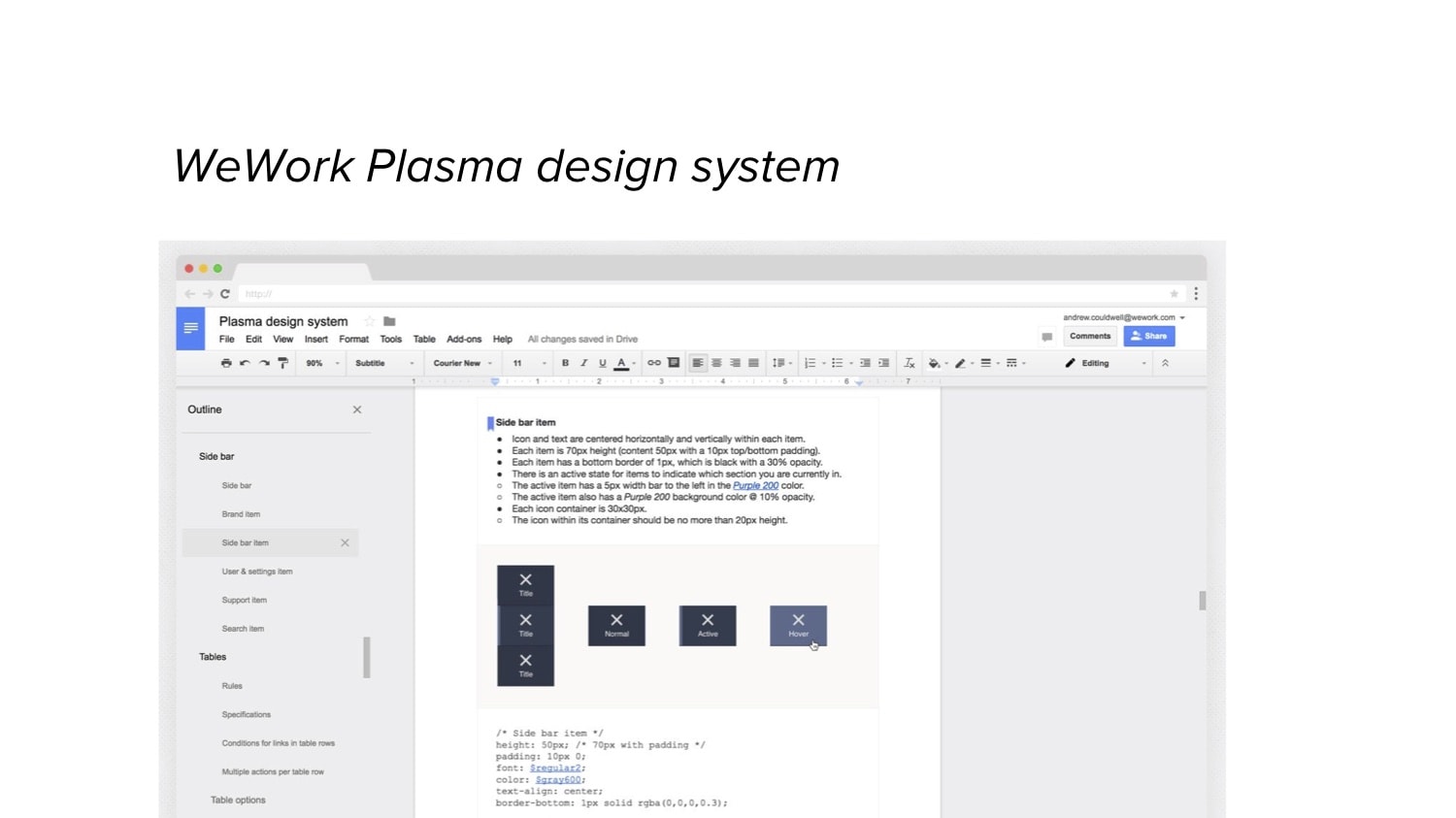Select Tables heading in the outline
Screen dimensions: 1456x818
(213, 657)
